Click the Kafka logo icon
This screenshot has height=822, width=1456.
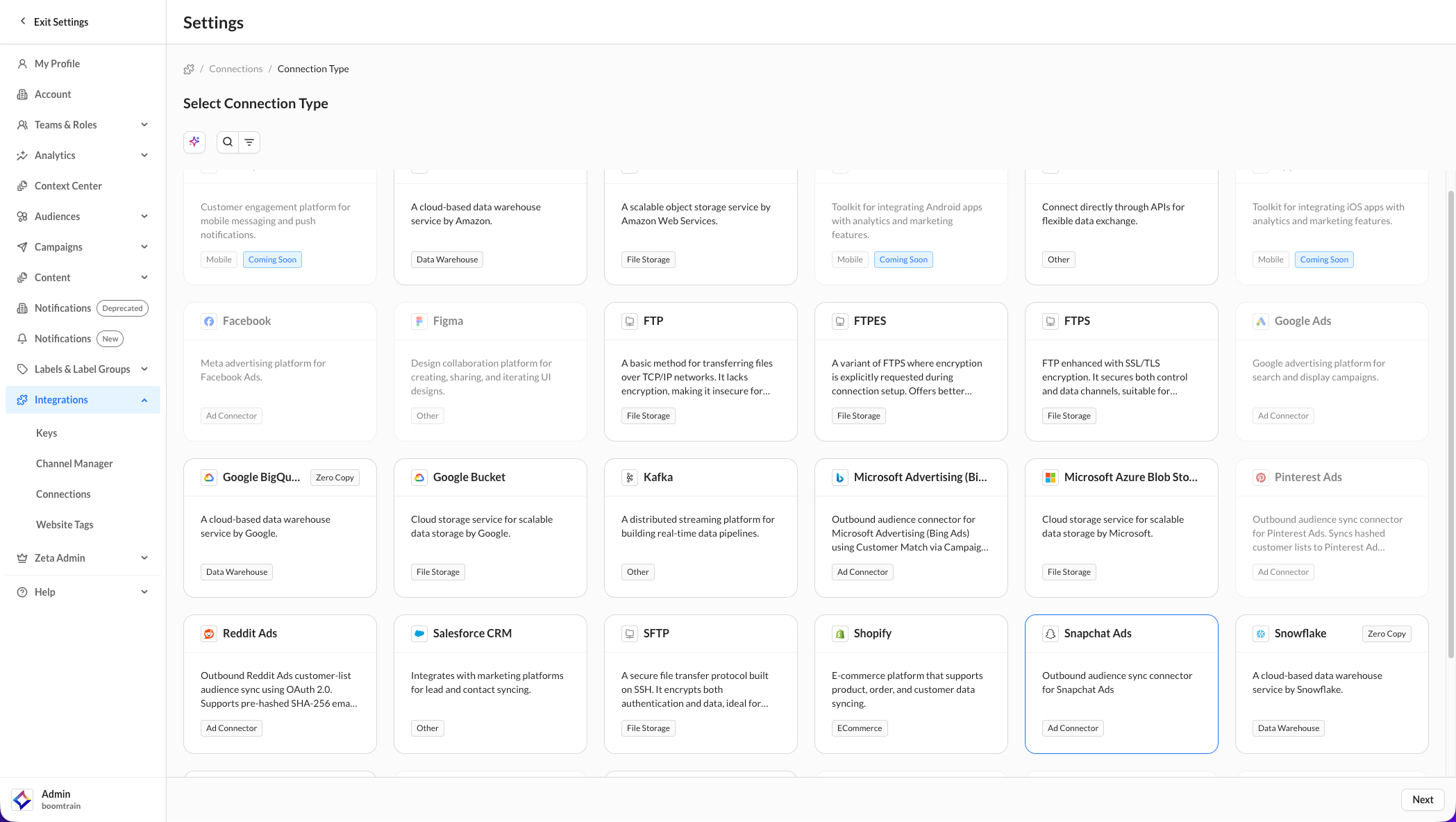coord(630,477)
